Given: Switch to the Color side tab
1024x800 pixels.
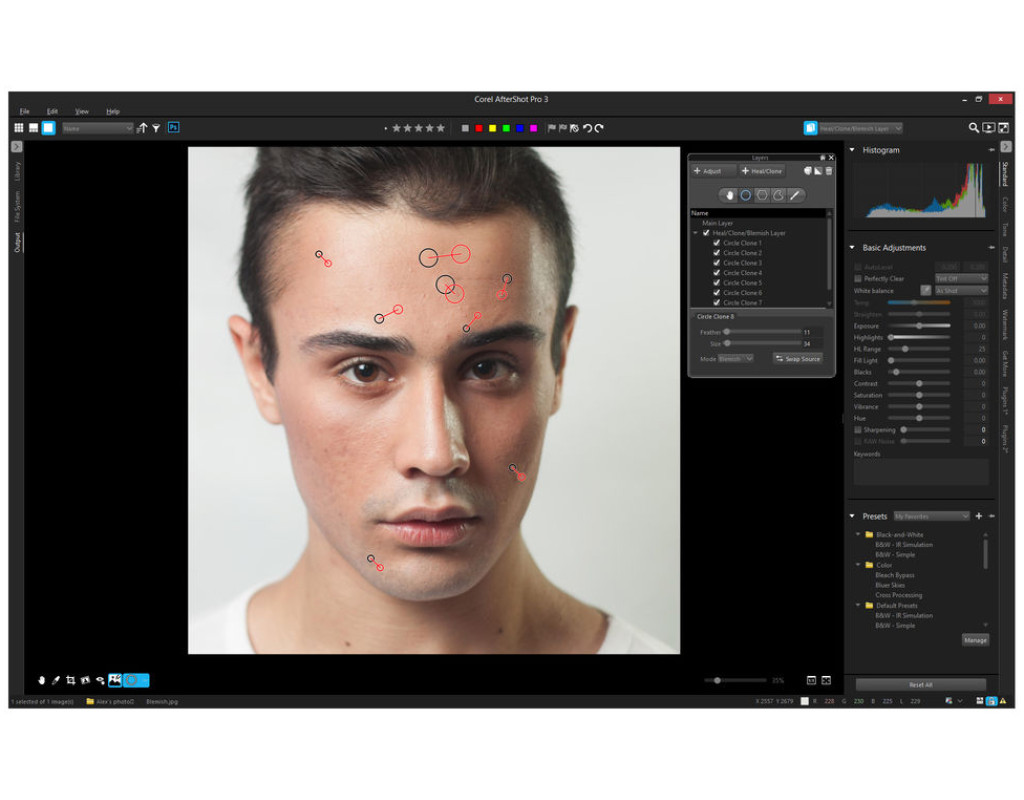Looking at the screenshot, I should tap(1005, 204).
